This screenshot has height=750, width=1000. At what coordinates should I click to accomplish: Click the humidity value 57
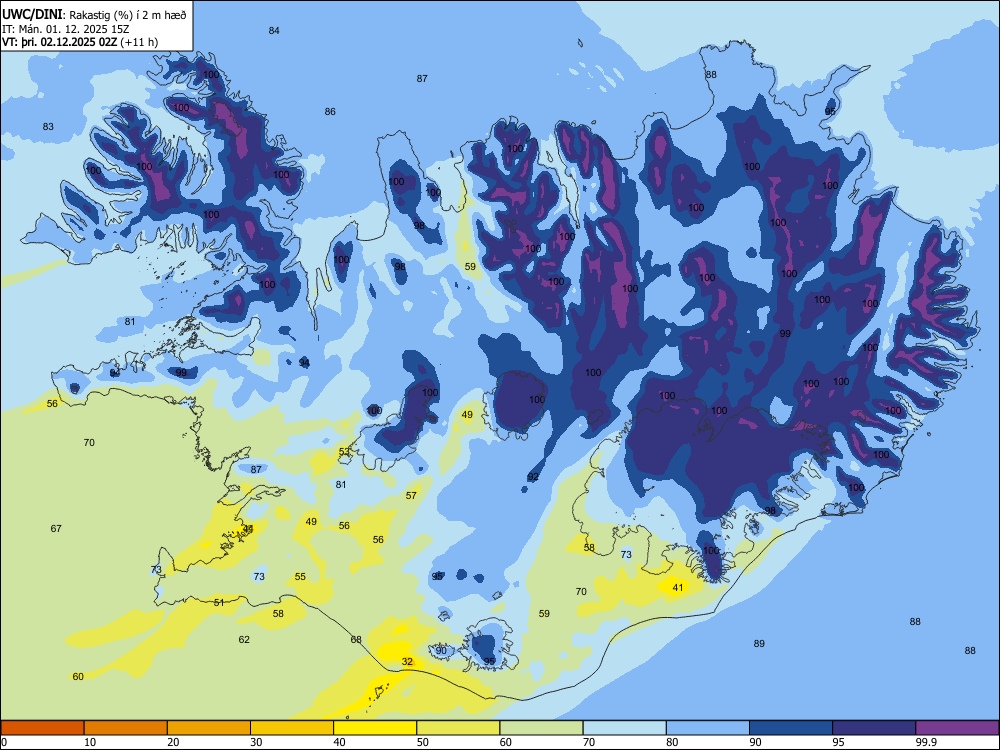411,496
